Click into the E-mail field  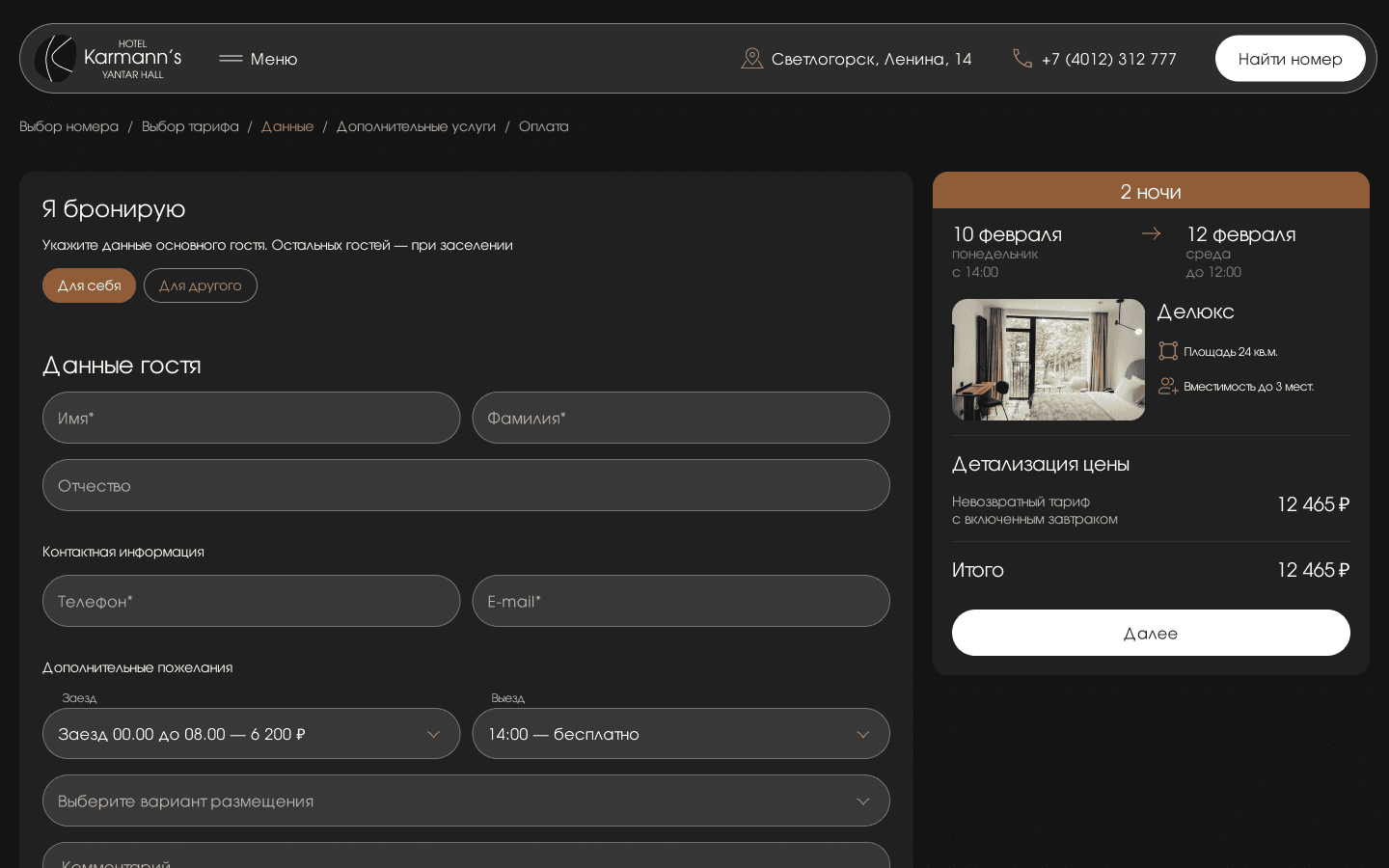point(680,601)
